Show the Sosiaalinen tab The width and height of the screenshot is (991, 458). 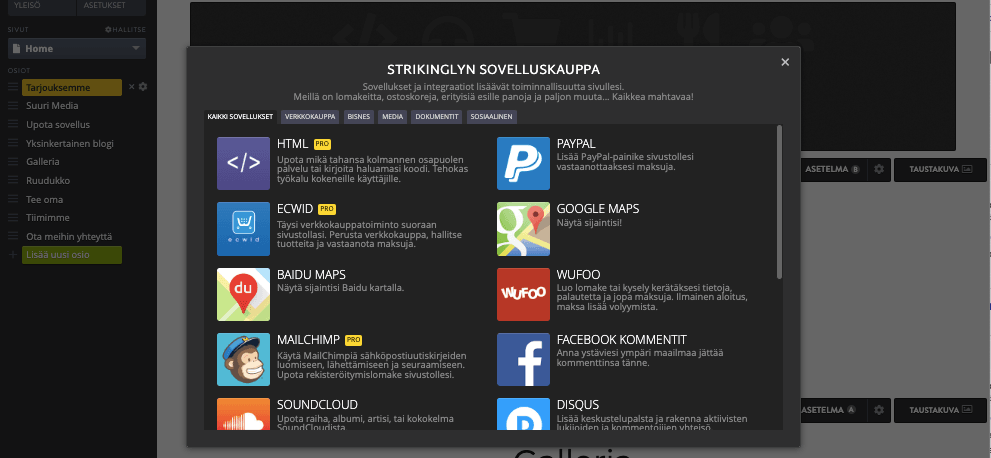pos(492,117)
